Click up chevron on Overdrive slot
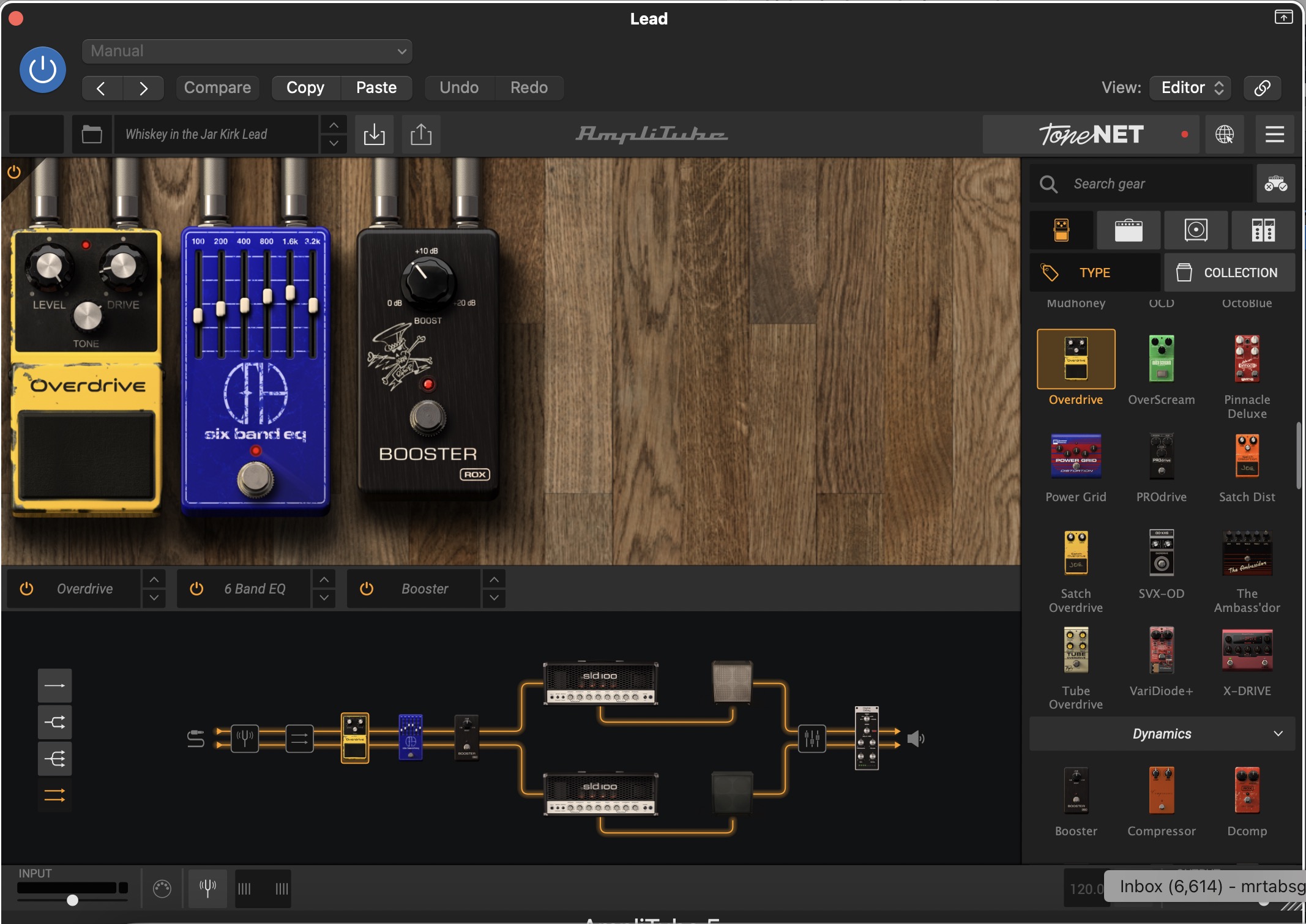 [154, 579]
